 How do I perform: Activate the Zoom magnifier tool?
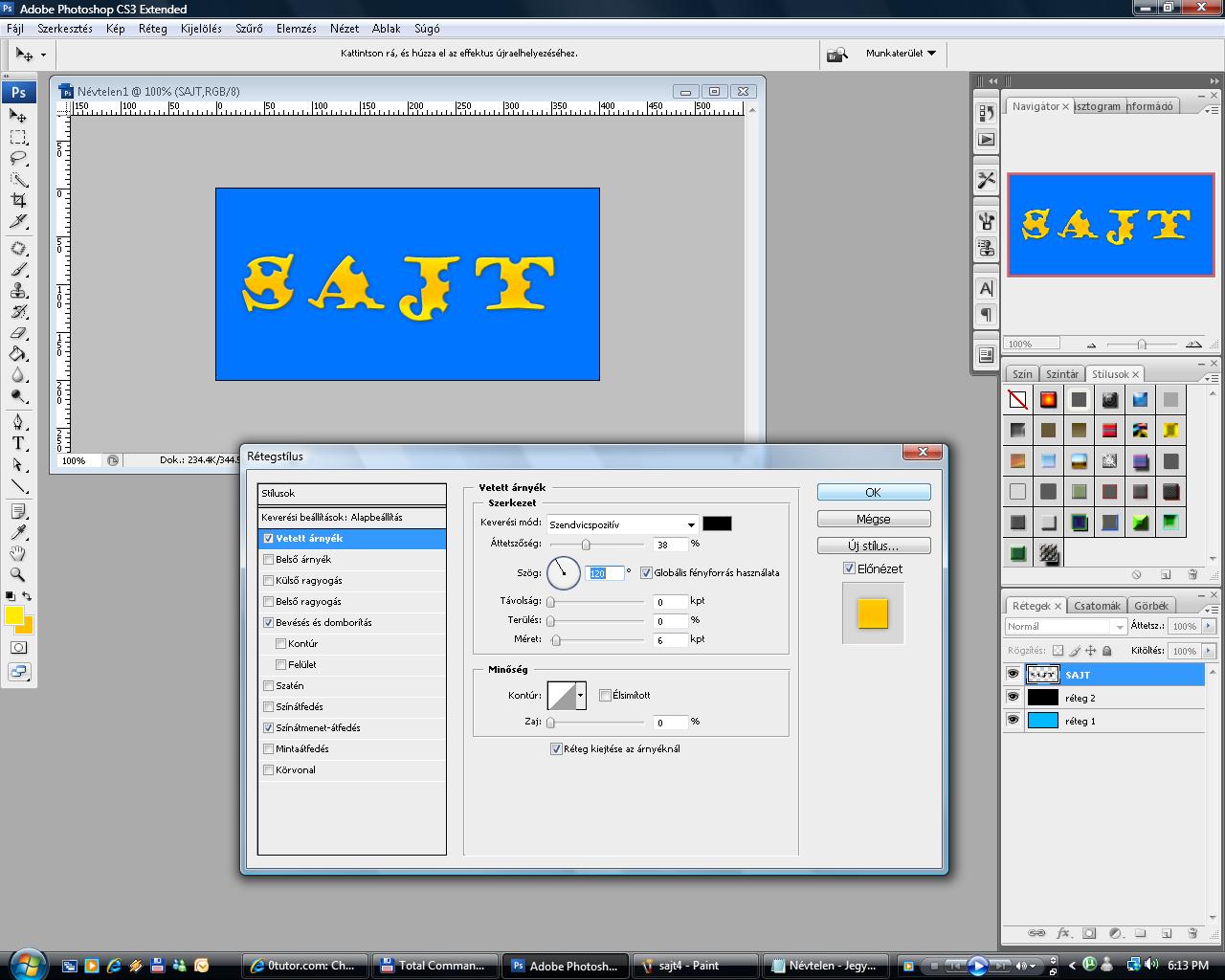(18, 574)
